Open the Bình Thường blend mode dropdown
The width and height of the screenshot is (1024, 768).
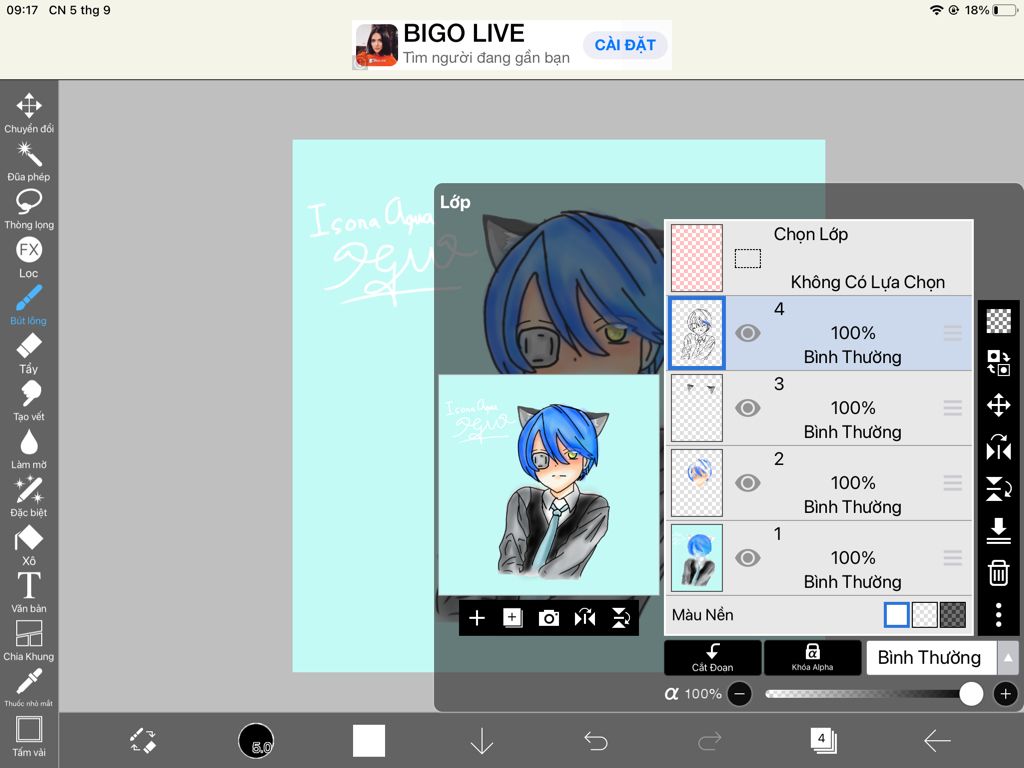(931, 658)
